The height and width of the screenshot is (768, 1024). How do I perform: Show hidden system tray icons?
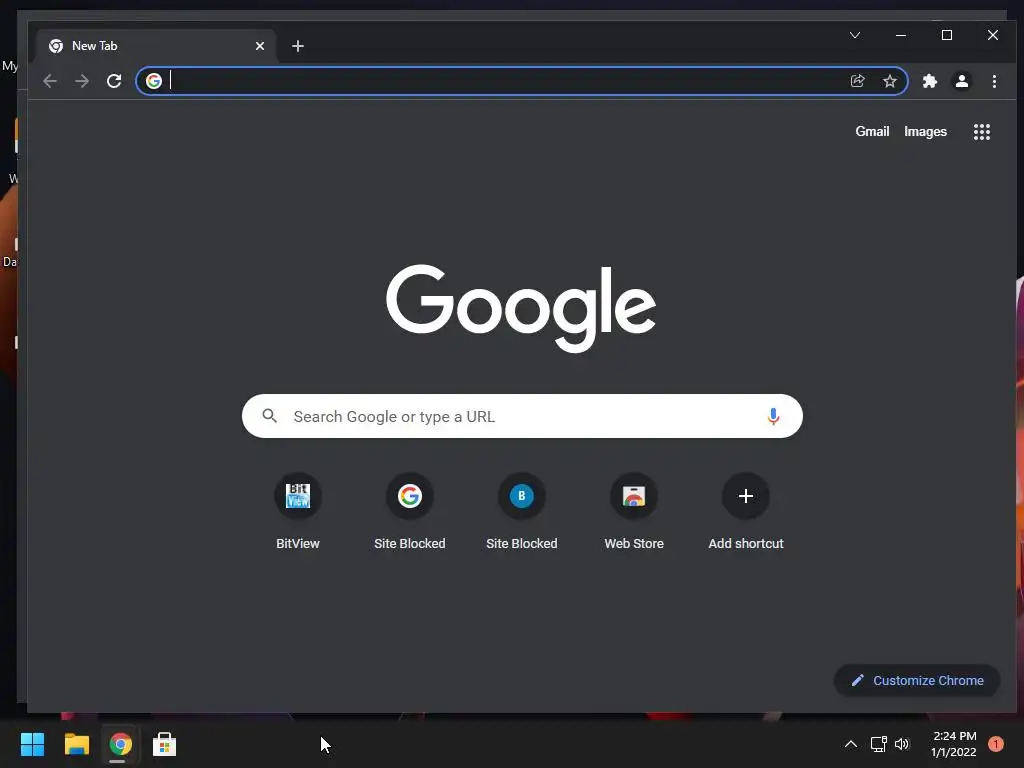pyautogui.click(x=850, y=744)
